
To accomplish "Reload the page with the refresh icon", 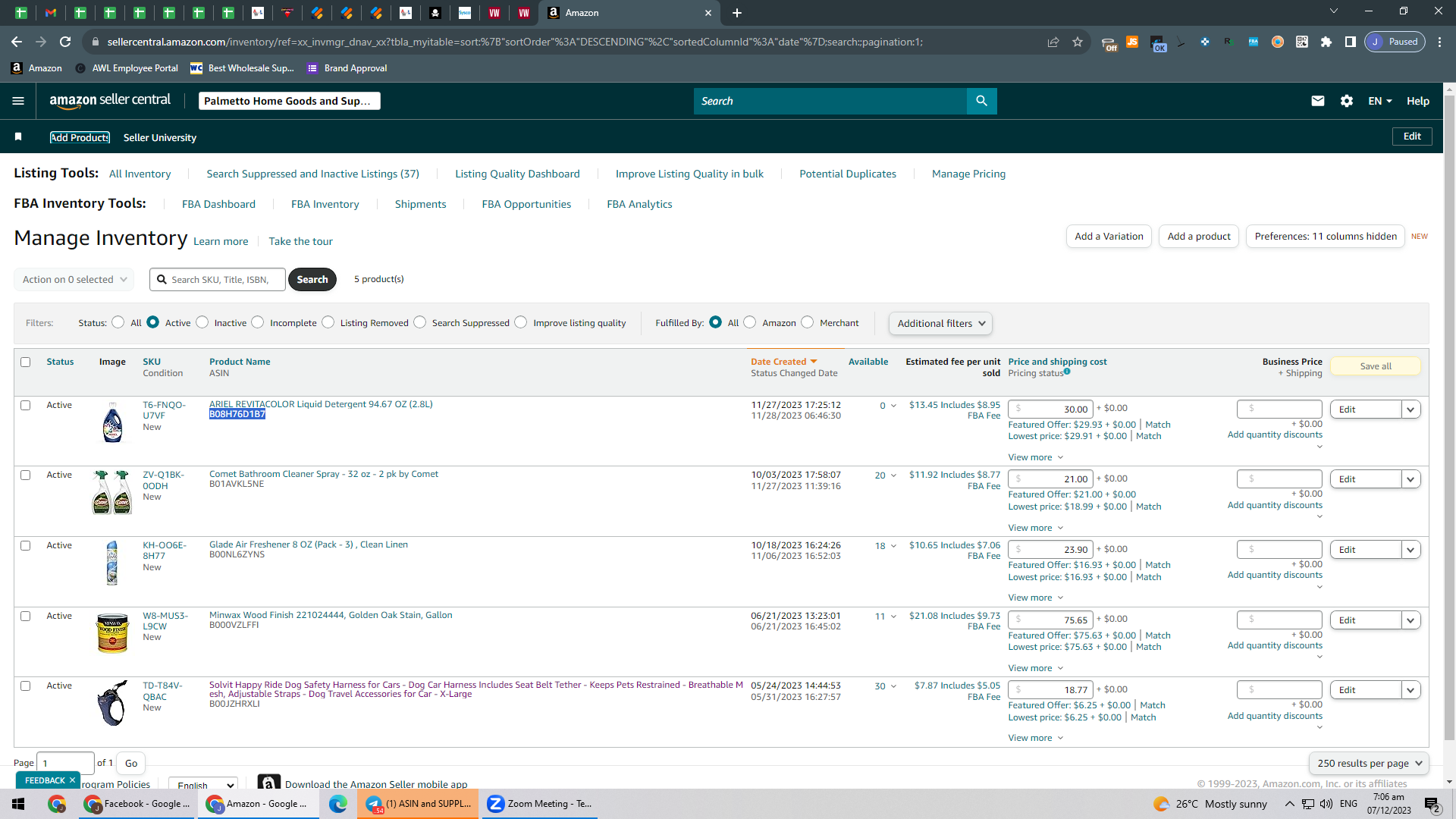I will point(65,42).
